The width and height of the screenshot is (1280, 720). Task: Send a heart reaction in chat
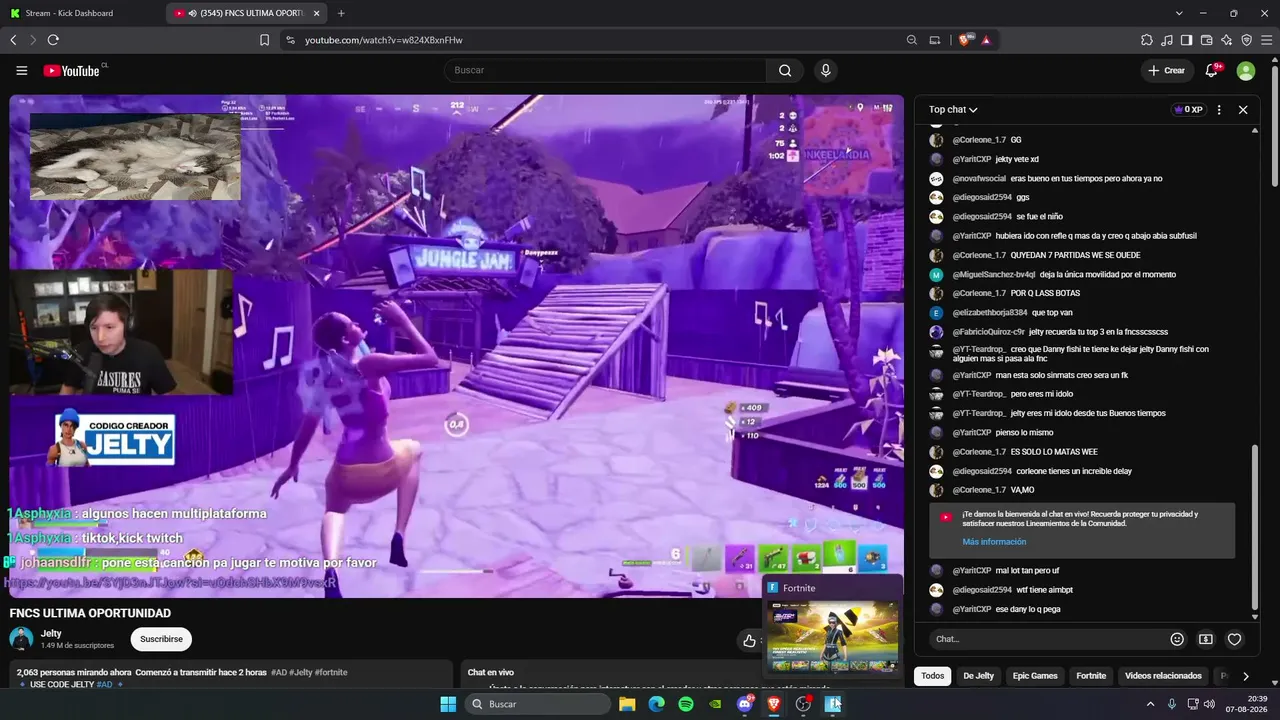1235,639
